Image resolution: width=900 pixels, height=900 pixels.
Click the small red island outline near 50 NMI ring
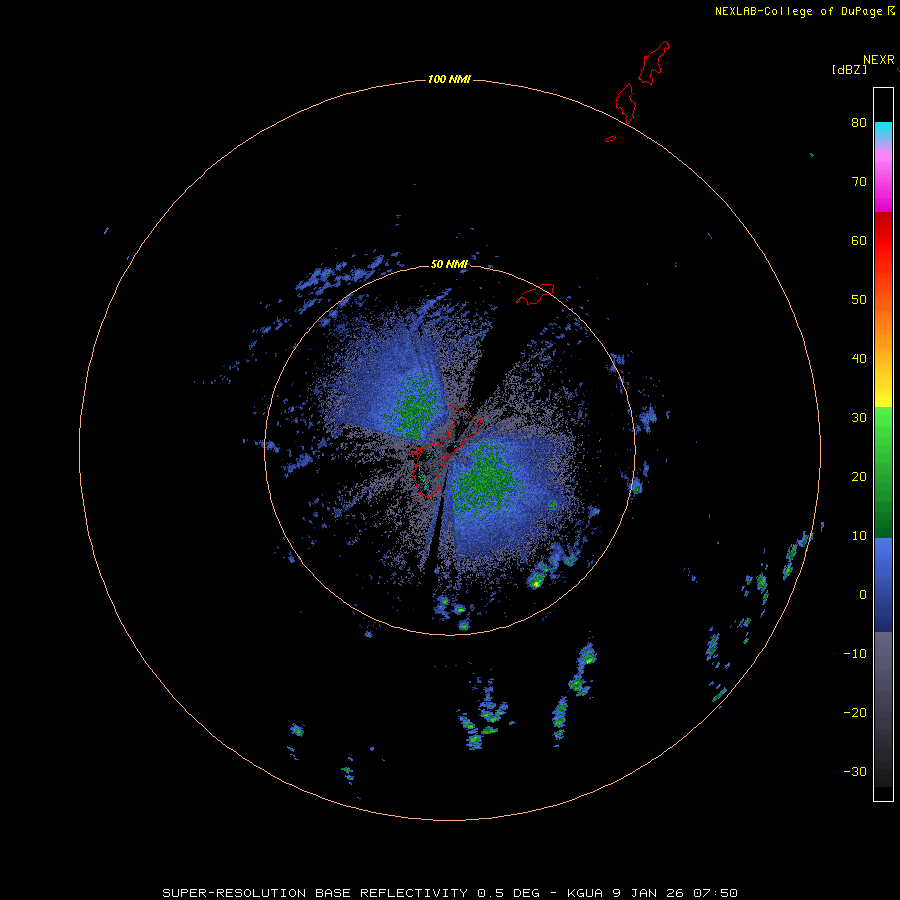click(535, 293)
